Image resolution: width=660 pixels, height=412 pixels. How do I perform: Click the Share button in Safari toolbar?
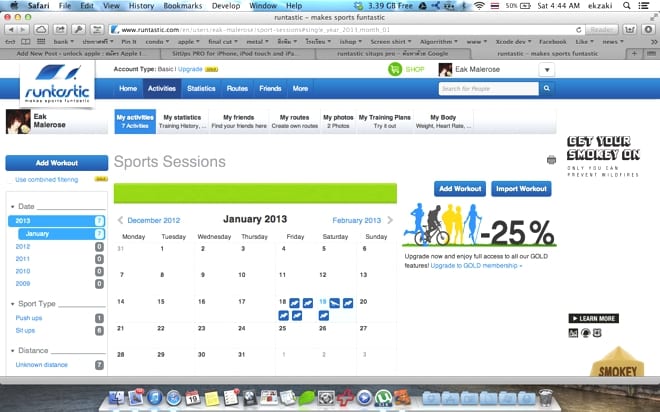click(60, 29)
